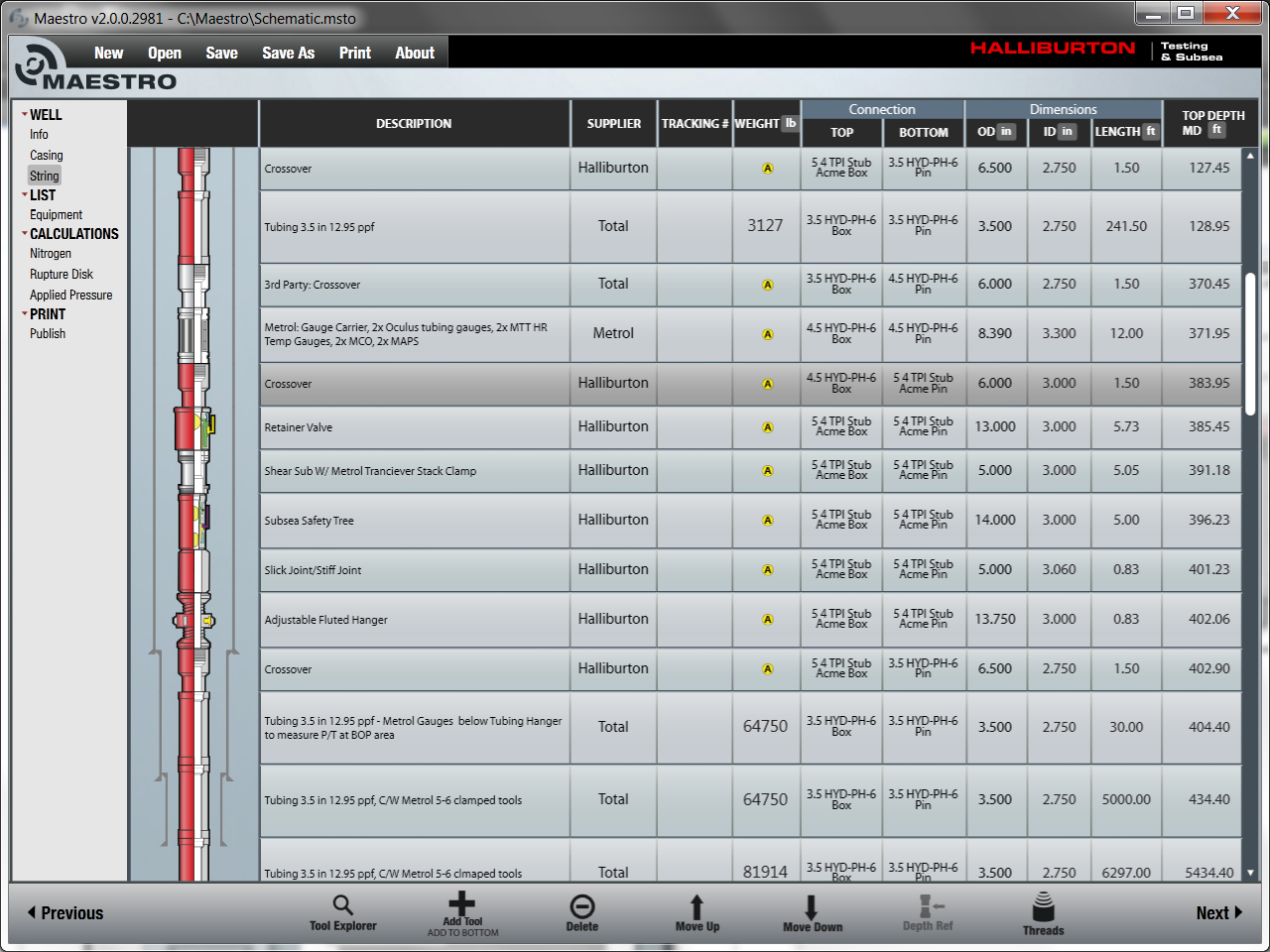Open the Threads icon
This screenshot has width=1270, height=952.
(1043, 907)
